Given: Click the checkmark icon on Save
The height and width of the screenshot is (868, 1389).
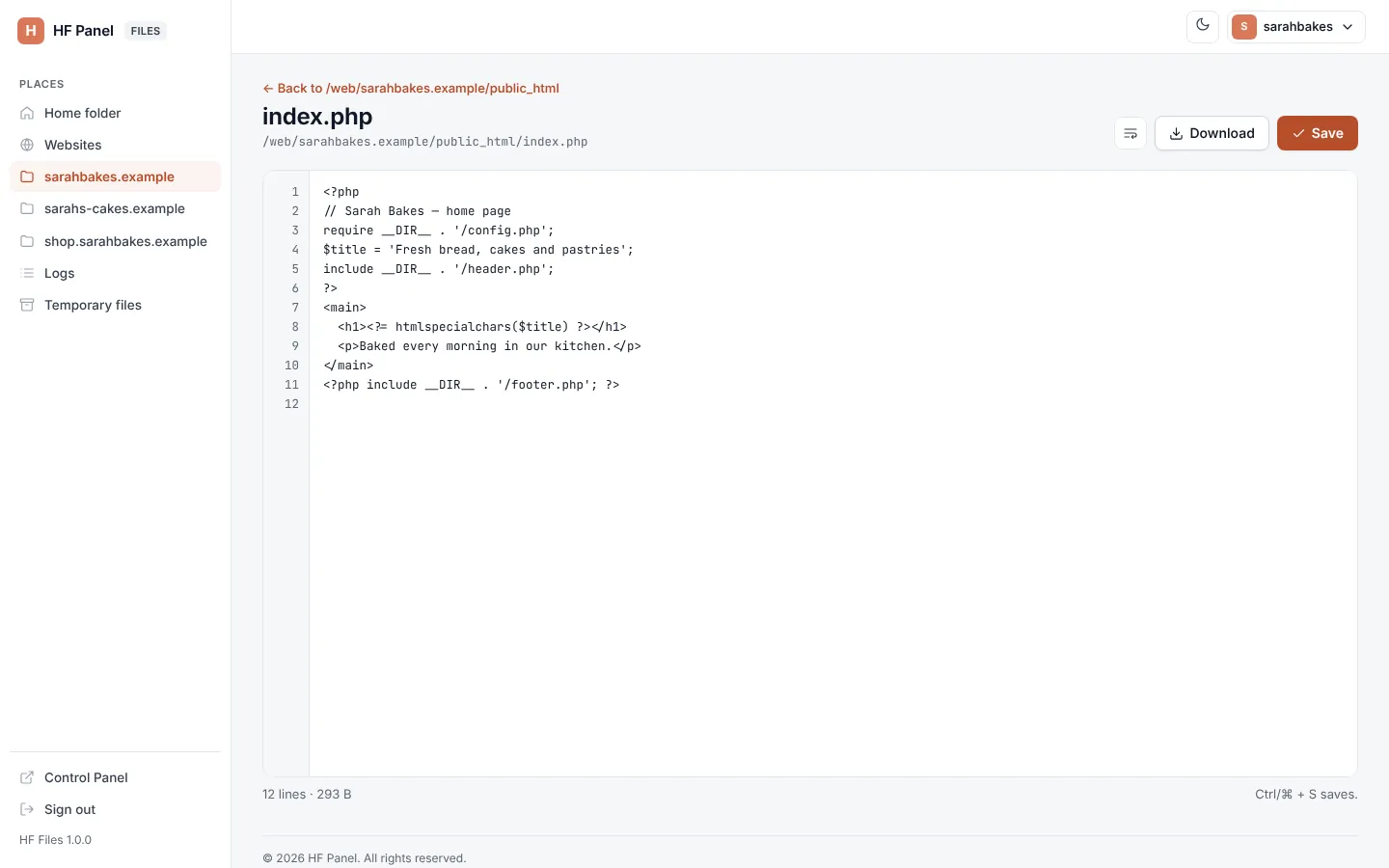Looking at the screenshot, I should (x=1298, y=134).
